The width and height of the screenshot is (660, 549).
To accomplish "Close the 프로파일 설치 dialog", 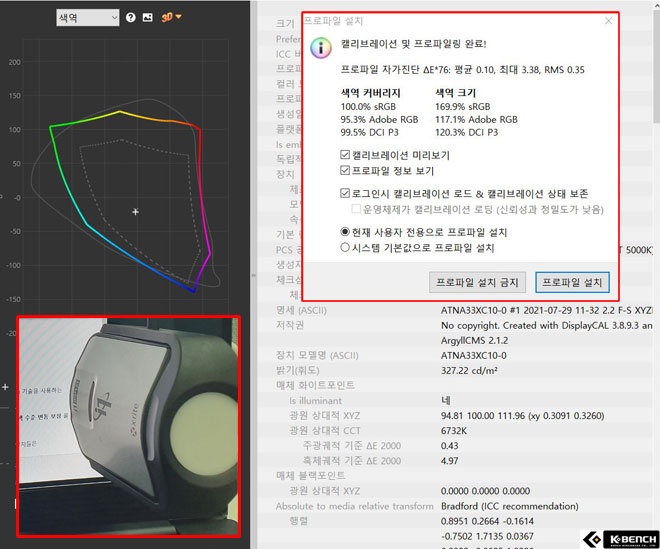I will pyautogui.click(x=608, y=21).
